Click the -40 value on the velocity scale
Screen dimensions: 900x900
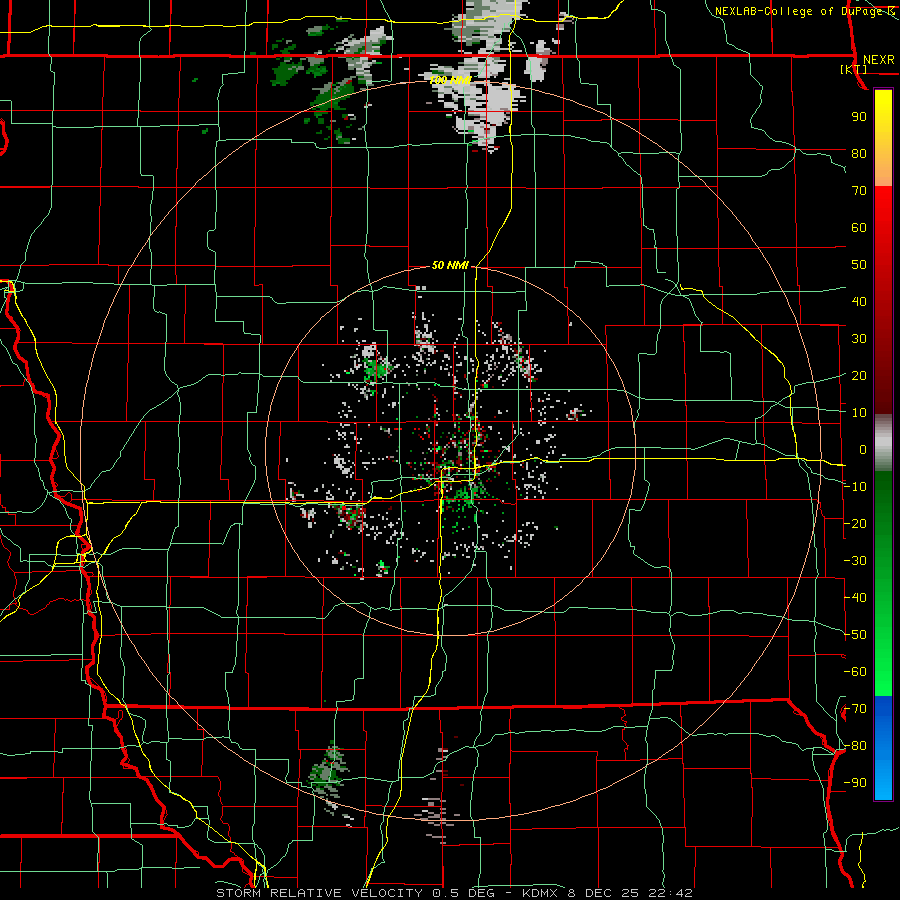tap(855, 598)
